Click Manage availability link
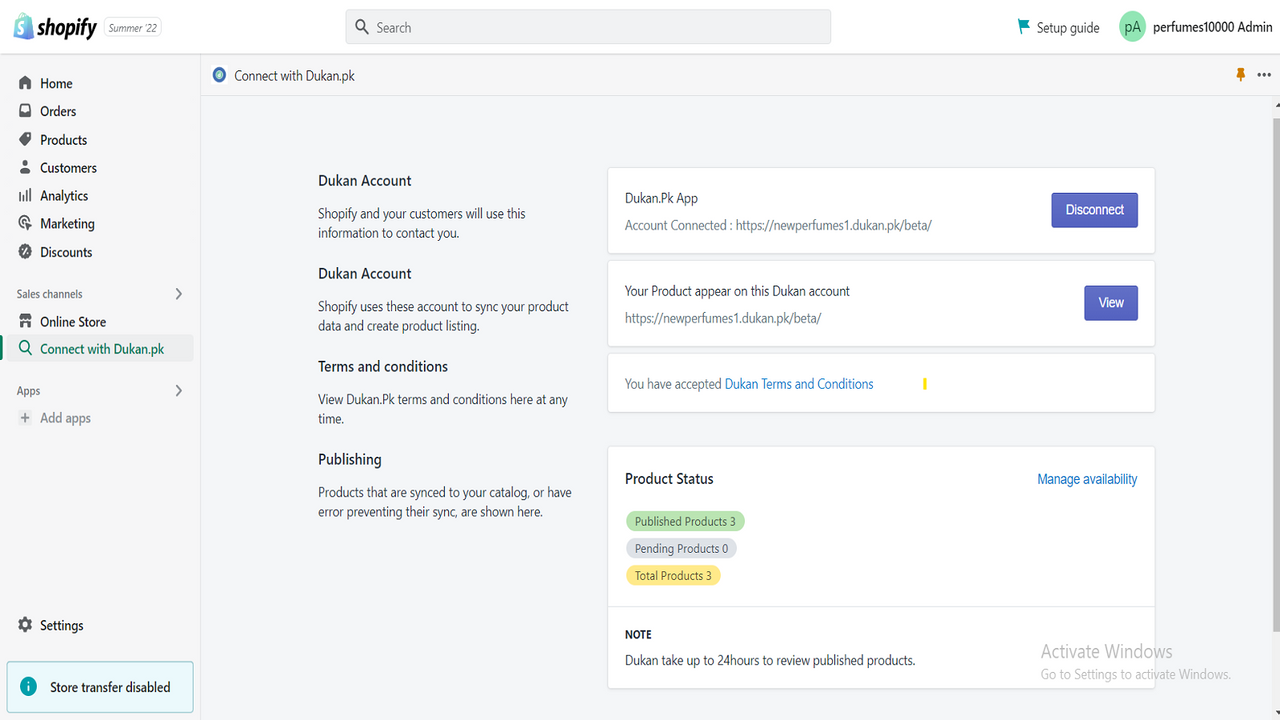Viewport: 1280px width, 720px height. (x=1087, y=479)
